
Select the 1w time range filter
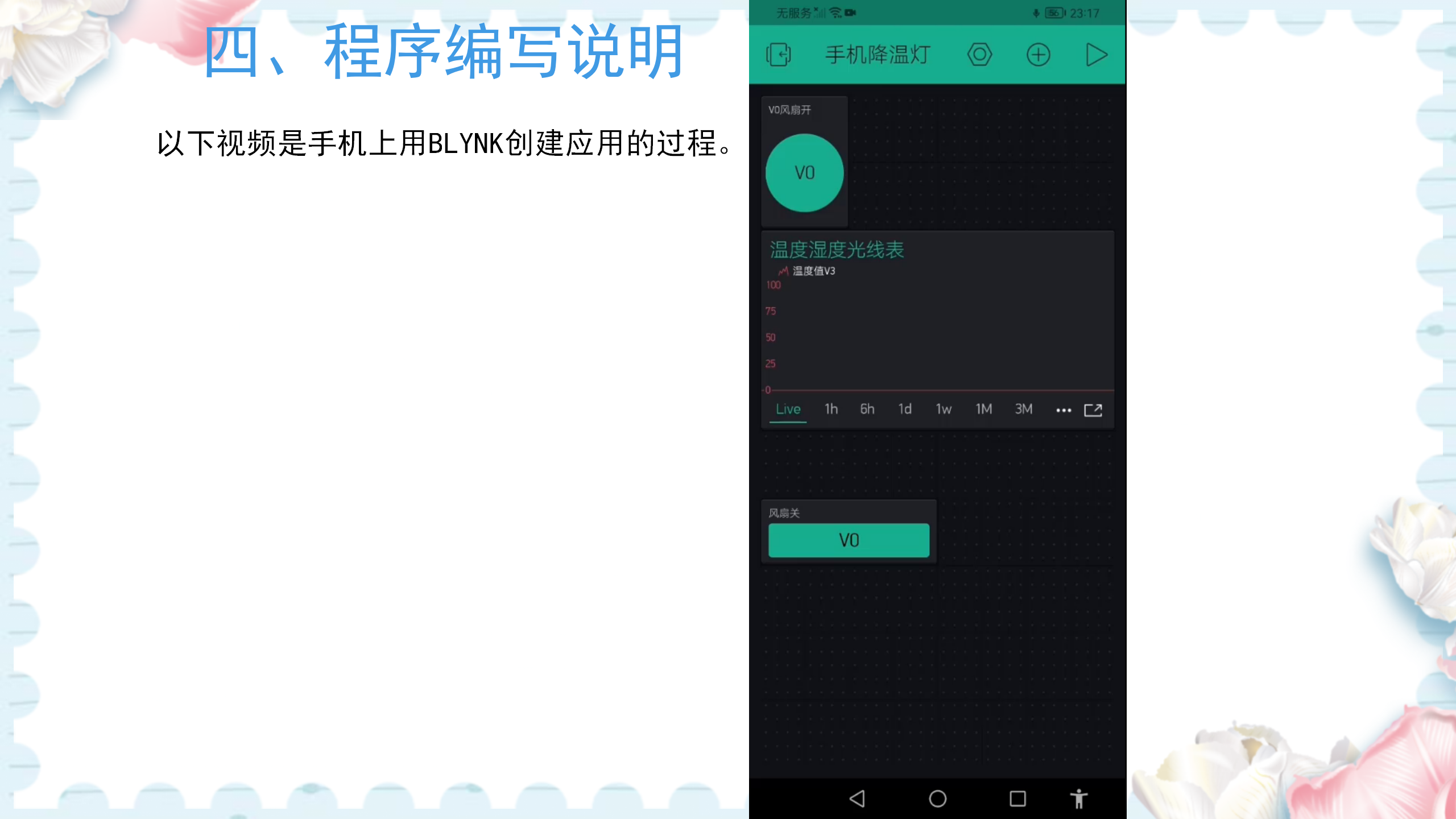click(x=943, y=408)
